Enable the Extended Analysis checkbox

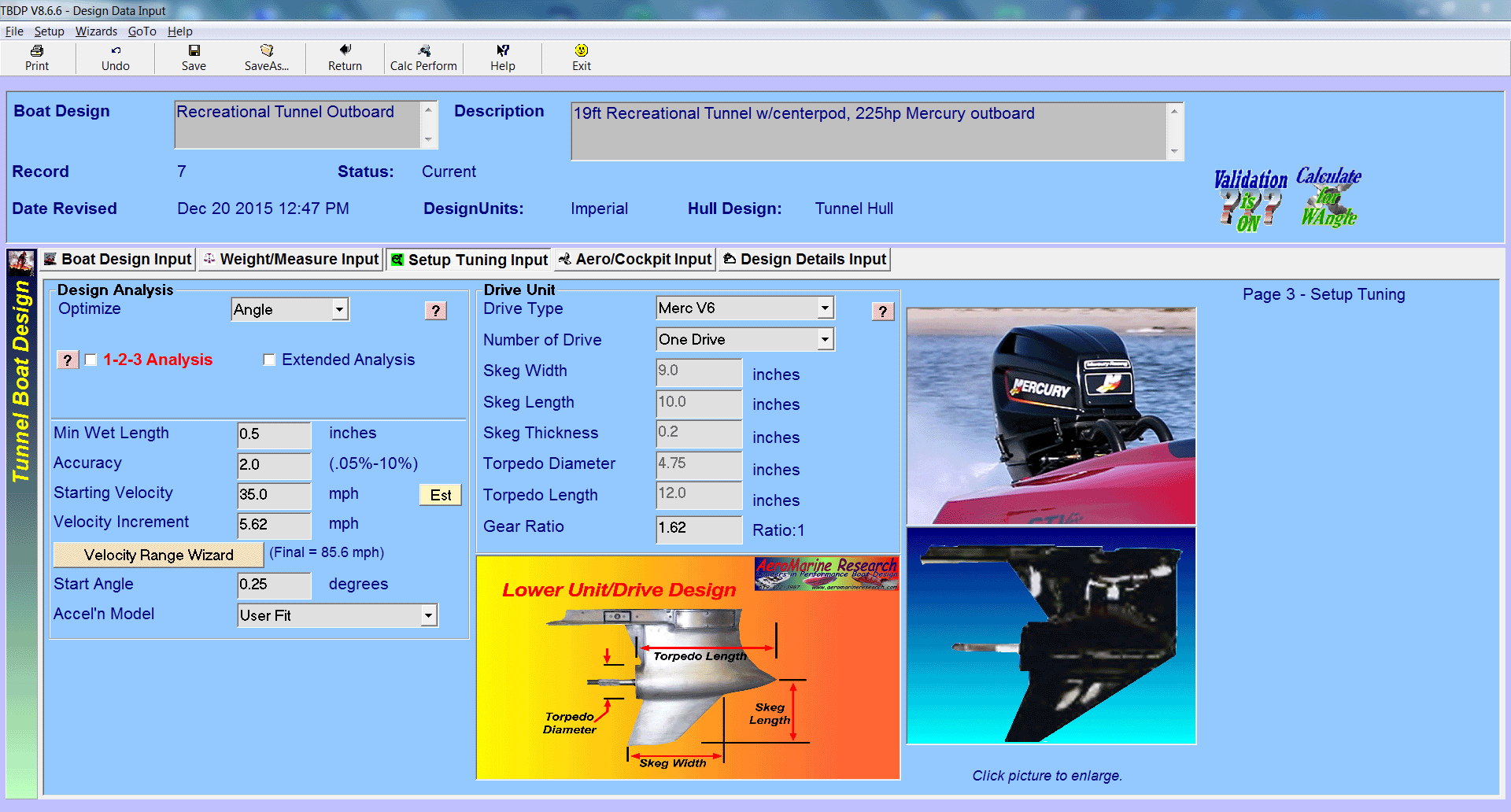point(269,360)
